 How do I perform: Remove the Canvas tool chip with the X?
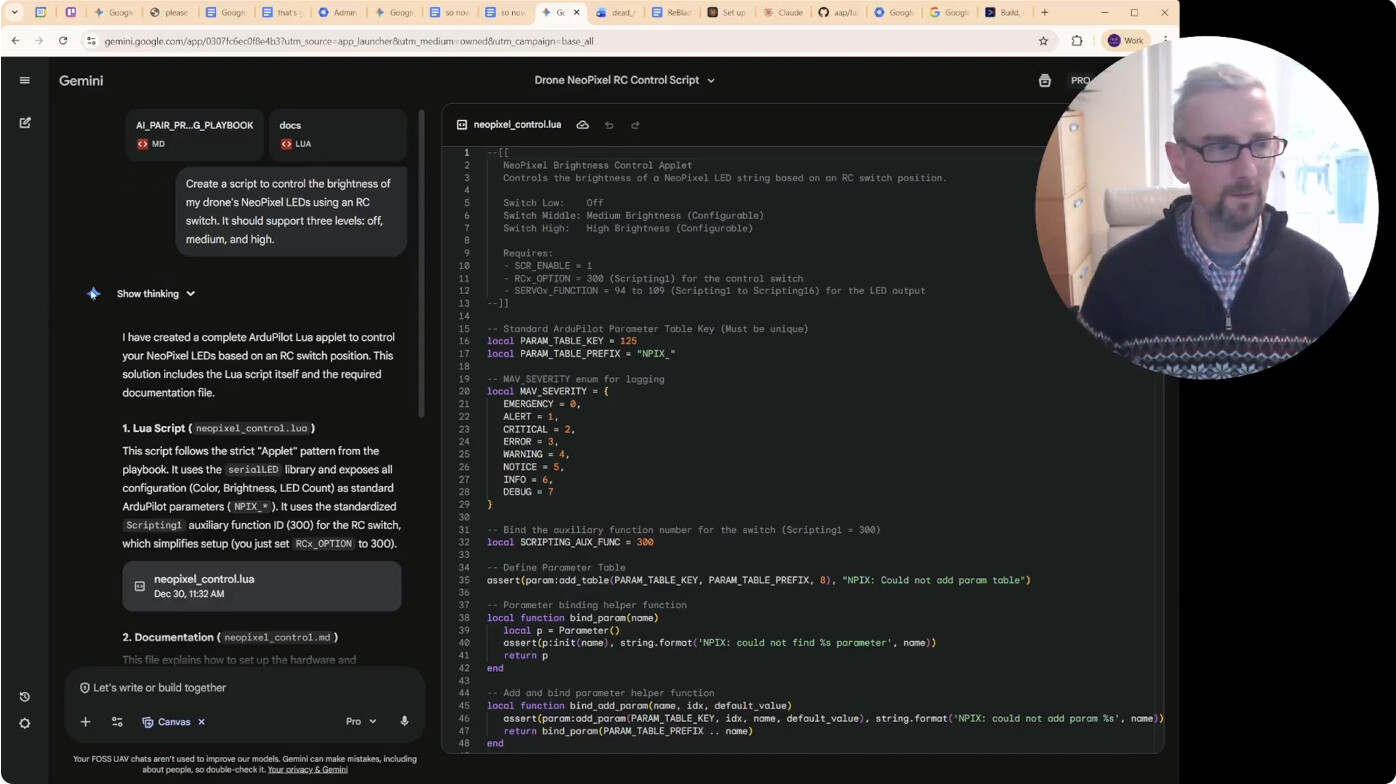(x=201, y=722)
